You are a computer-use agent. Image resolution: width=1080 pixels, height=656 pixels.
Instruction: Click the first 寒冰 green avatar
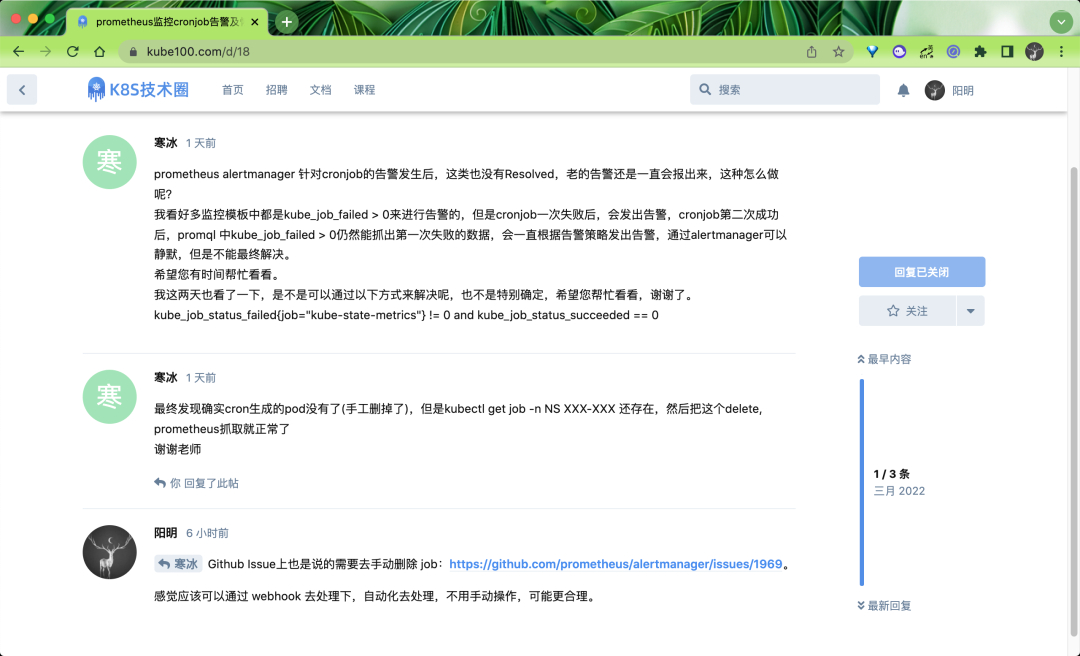click(110, 162)
